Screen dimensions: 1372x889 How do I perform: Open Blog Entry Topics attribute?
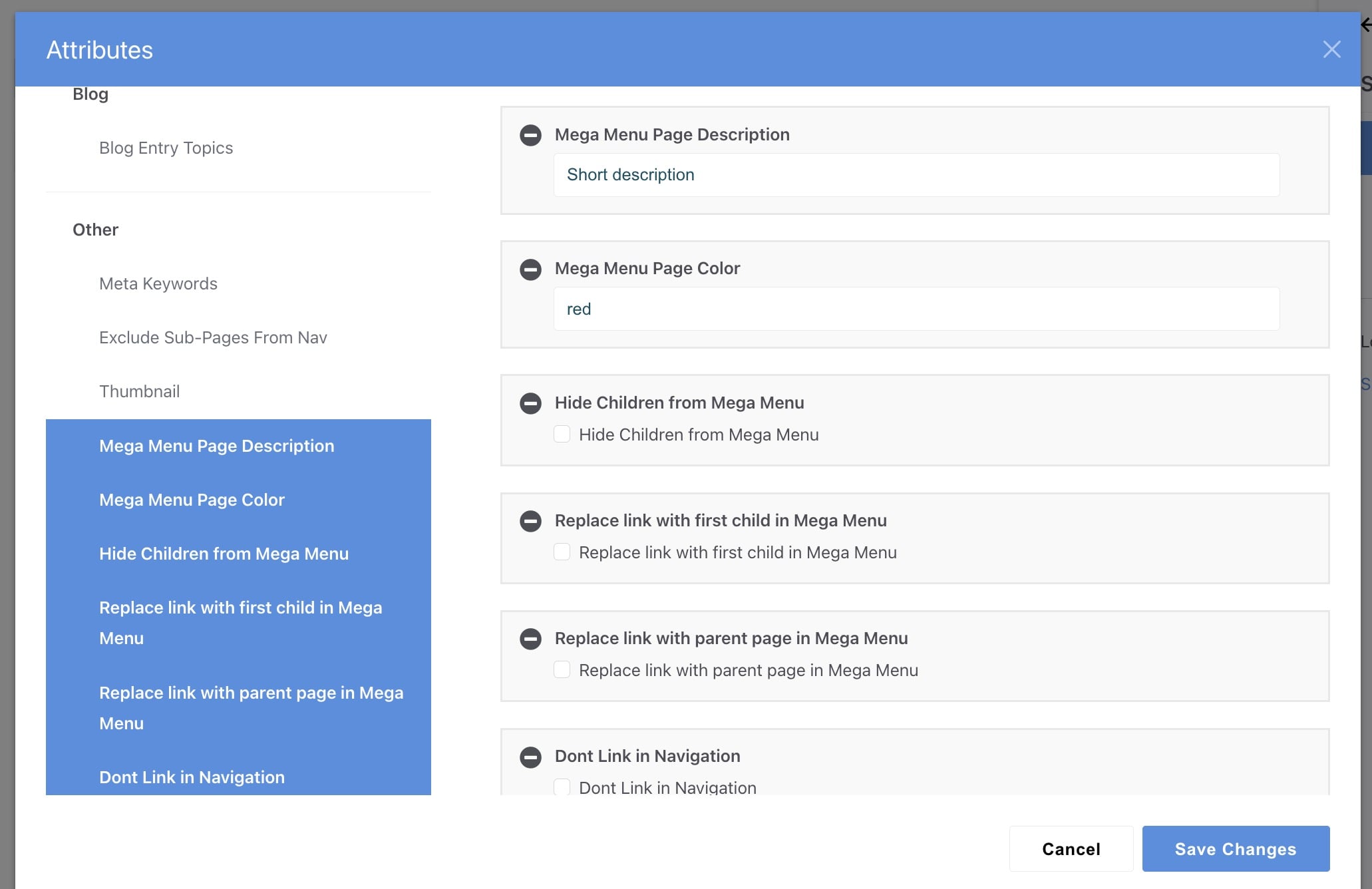[166, 148]
